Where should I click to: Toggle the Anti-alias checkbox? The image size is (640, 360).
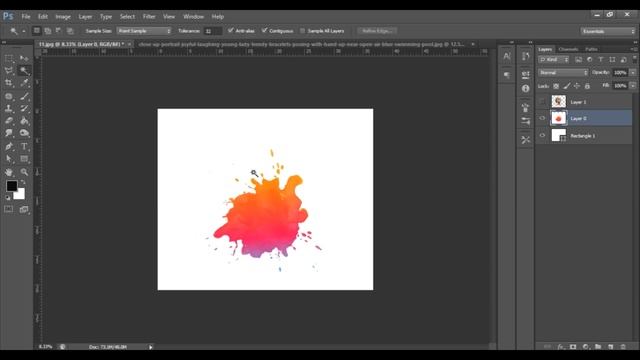pyautogui.click(x=231, y=31)
